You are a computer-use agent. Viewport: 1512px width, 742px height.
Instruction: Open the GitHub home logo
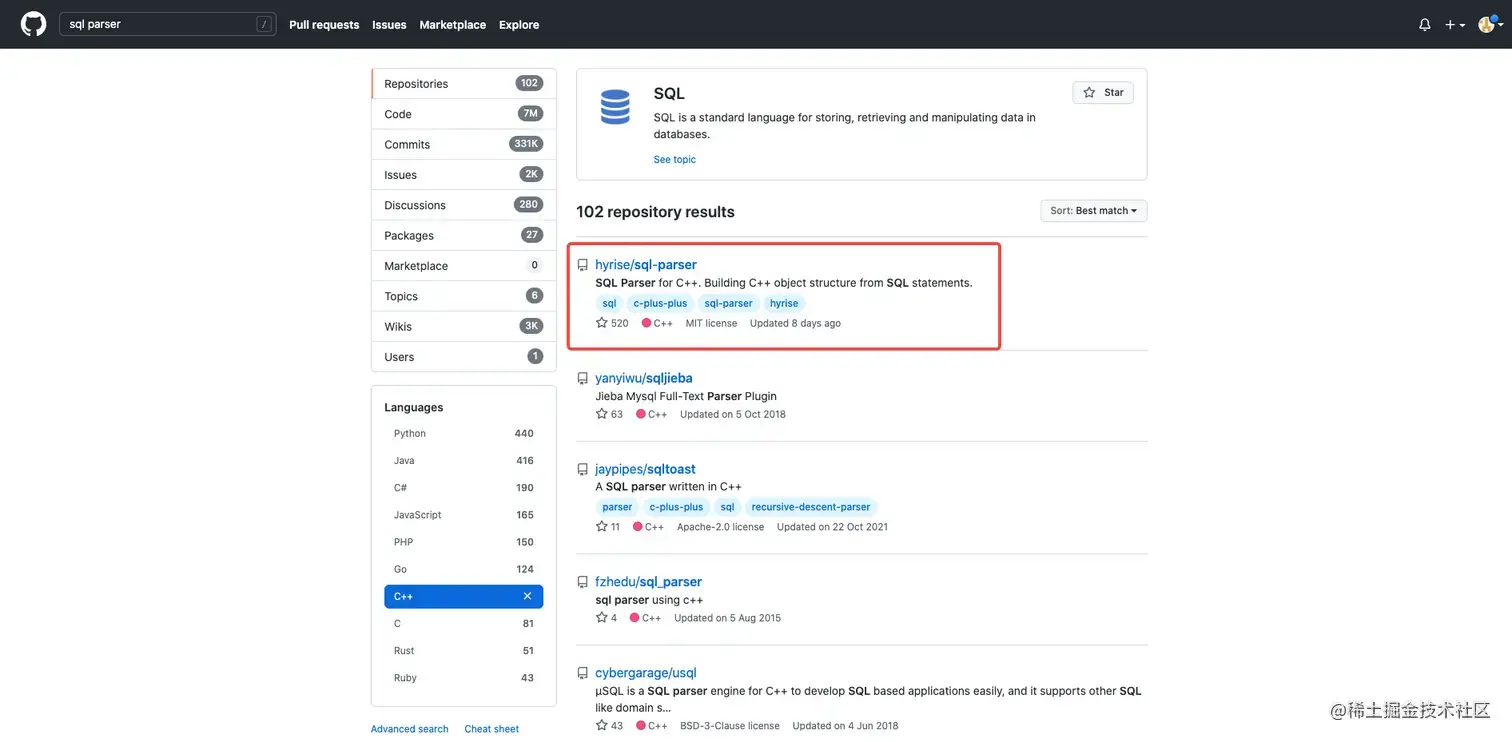tap(34, 24)
